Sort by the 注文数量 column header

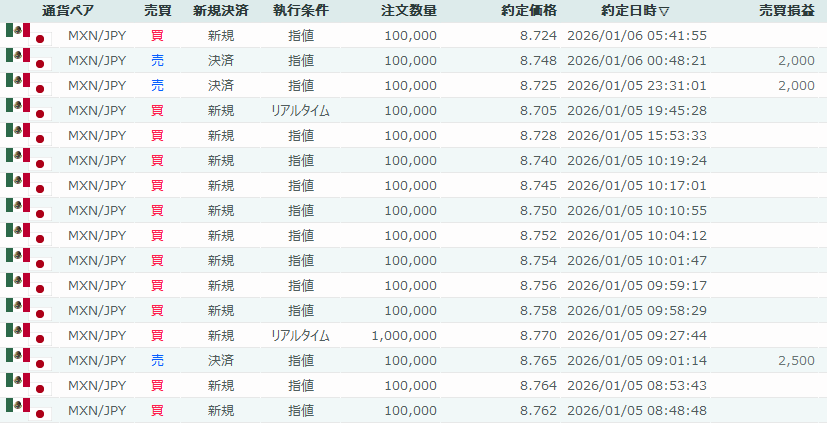408,11
